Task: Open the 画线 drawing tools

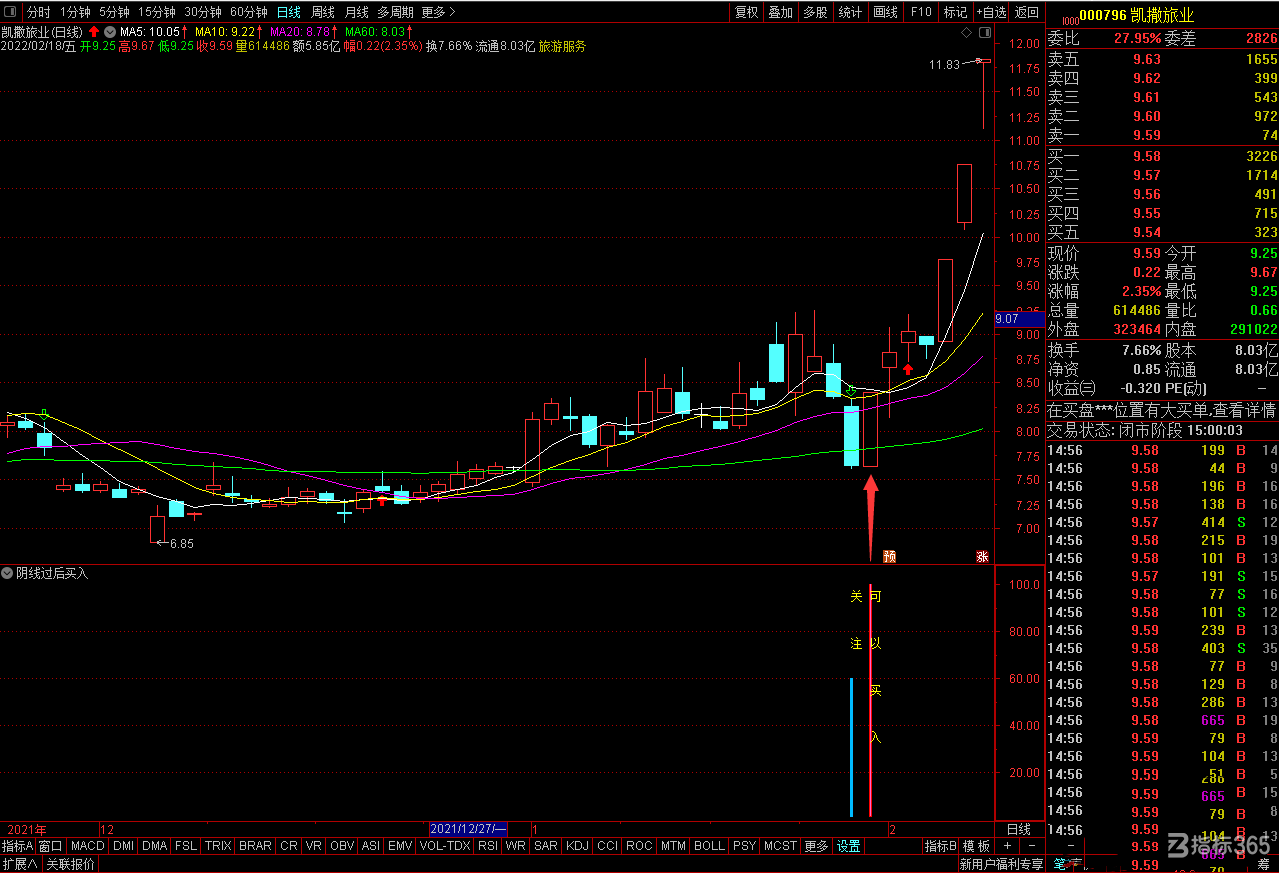Action: click(886, 12)
